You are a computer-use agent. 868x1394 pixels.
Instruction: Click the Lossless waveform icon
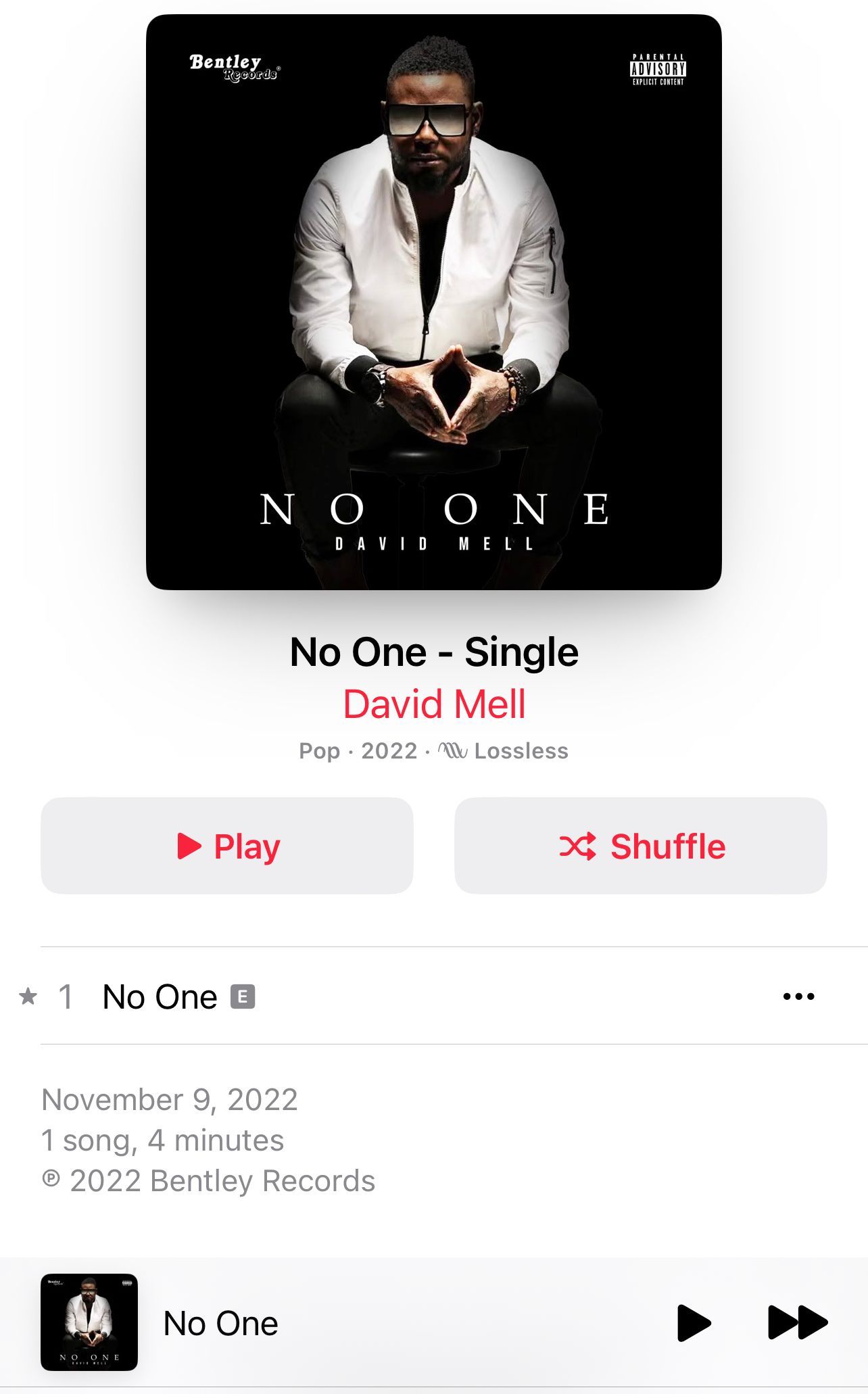(x=452, y=750)
